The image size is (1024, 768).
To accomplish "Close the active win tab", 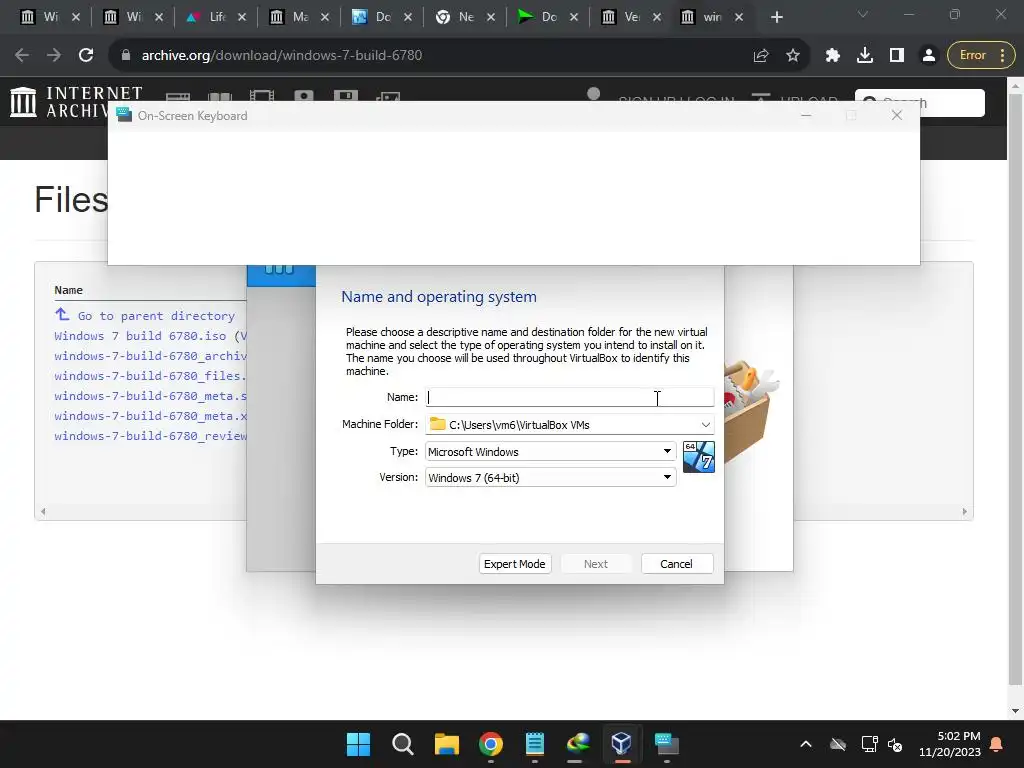I will (739, 18).
